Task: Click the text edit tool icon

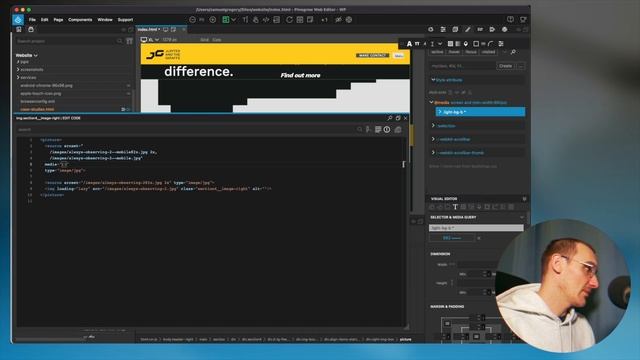Action: click(x=245, y=20)
